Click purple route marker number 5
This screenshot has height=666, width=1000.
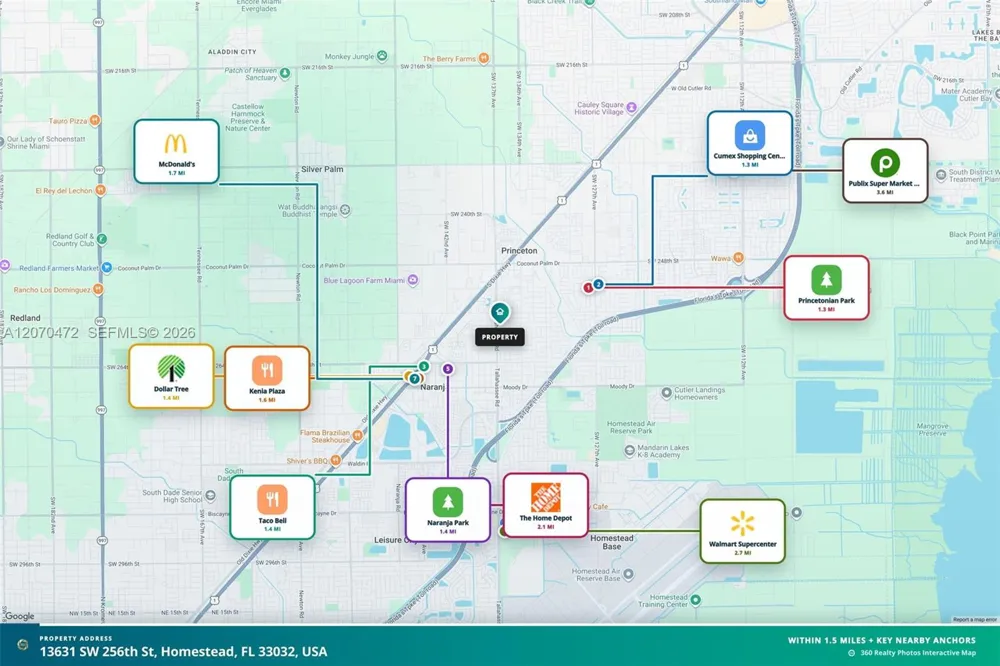(x=448, y=369)
